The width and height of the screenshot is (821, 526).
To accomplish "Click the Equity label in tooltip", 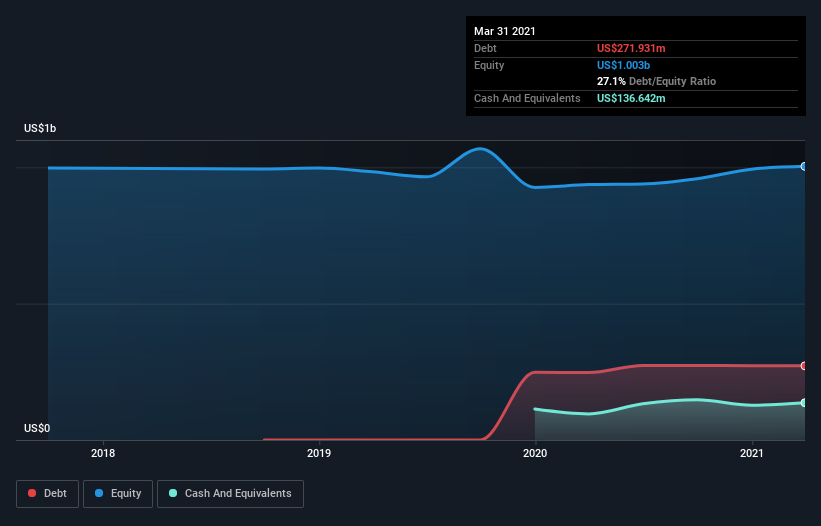I will click(489, 65).
